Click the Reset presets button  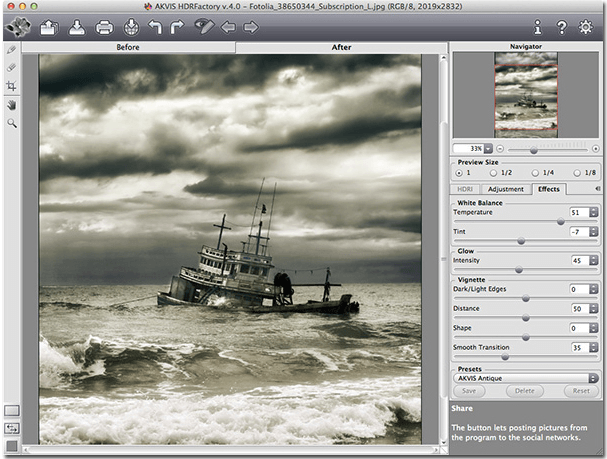pos(581,391)
